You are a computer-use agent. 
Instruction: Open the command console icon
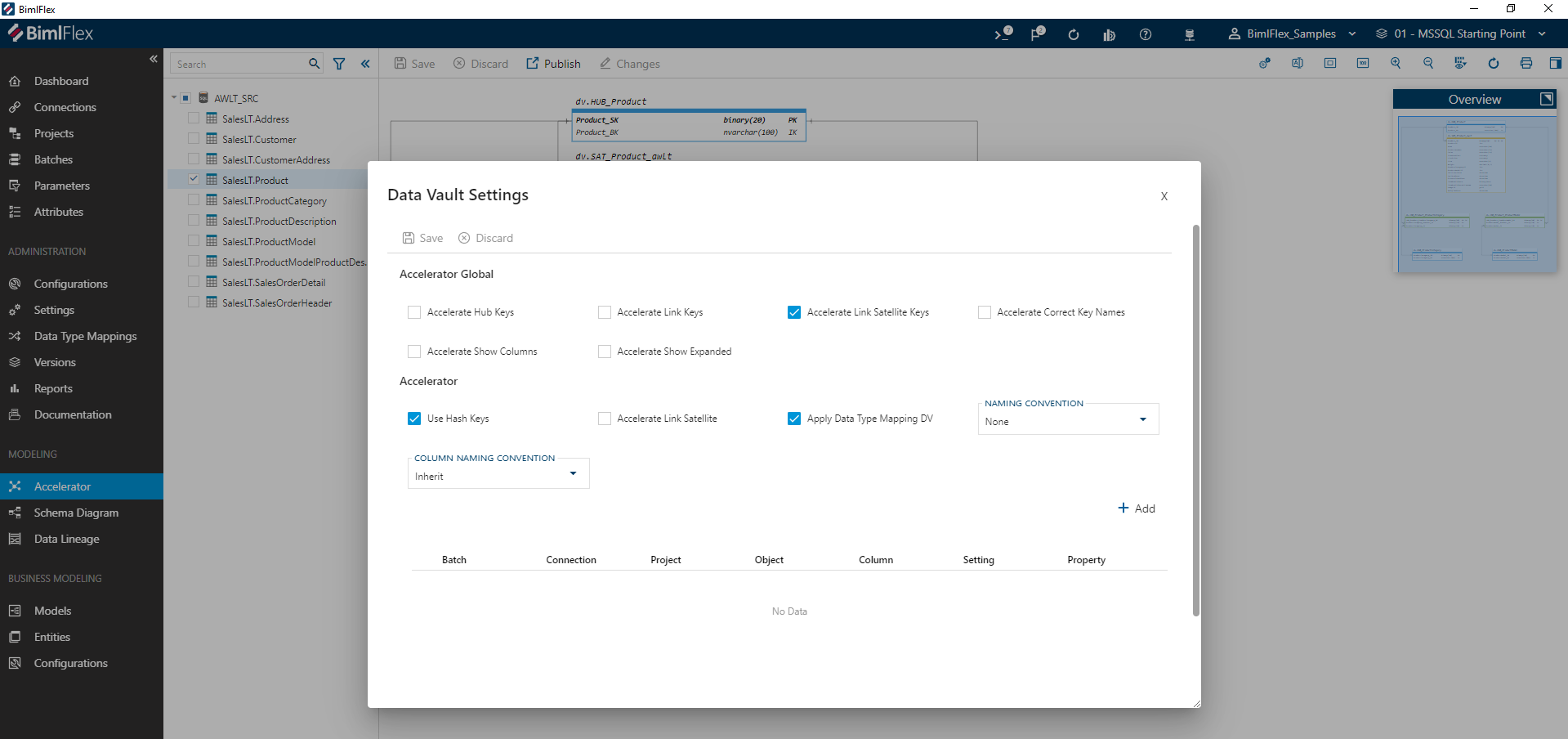(x=1003, y=34)
